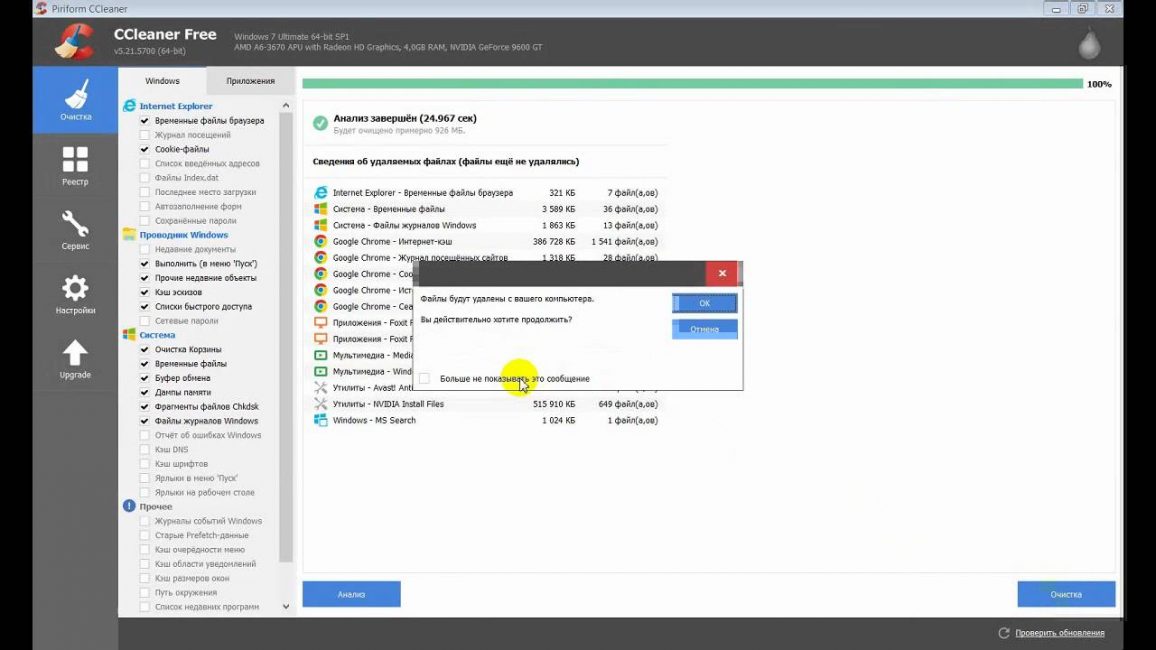
Task: Click the options list scroll-down arrow
Action: point(286,607)
